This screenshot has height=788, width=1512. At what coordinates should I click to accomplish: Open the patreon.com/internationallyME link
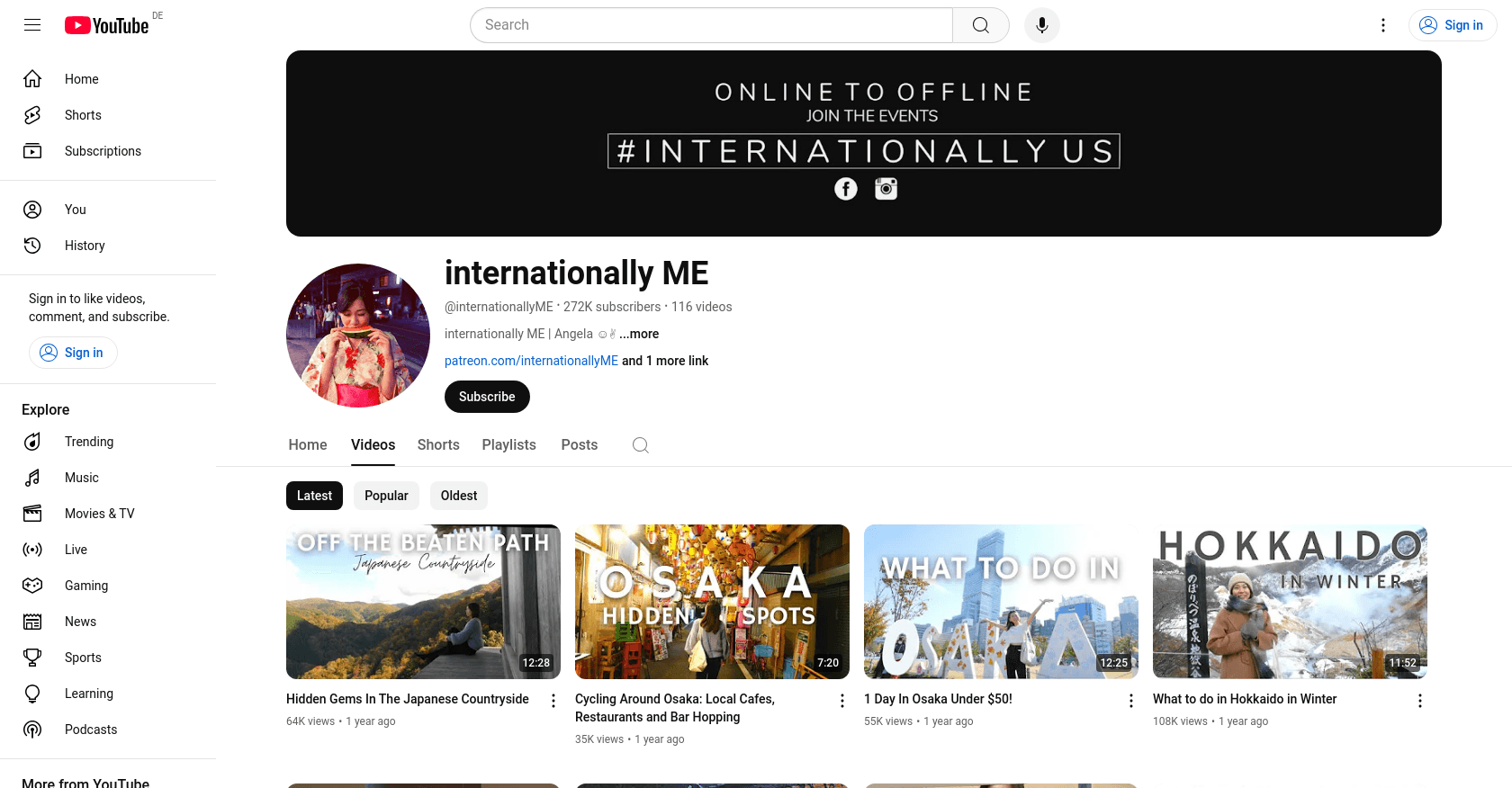pos(531,361)
